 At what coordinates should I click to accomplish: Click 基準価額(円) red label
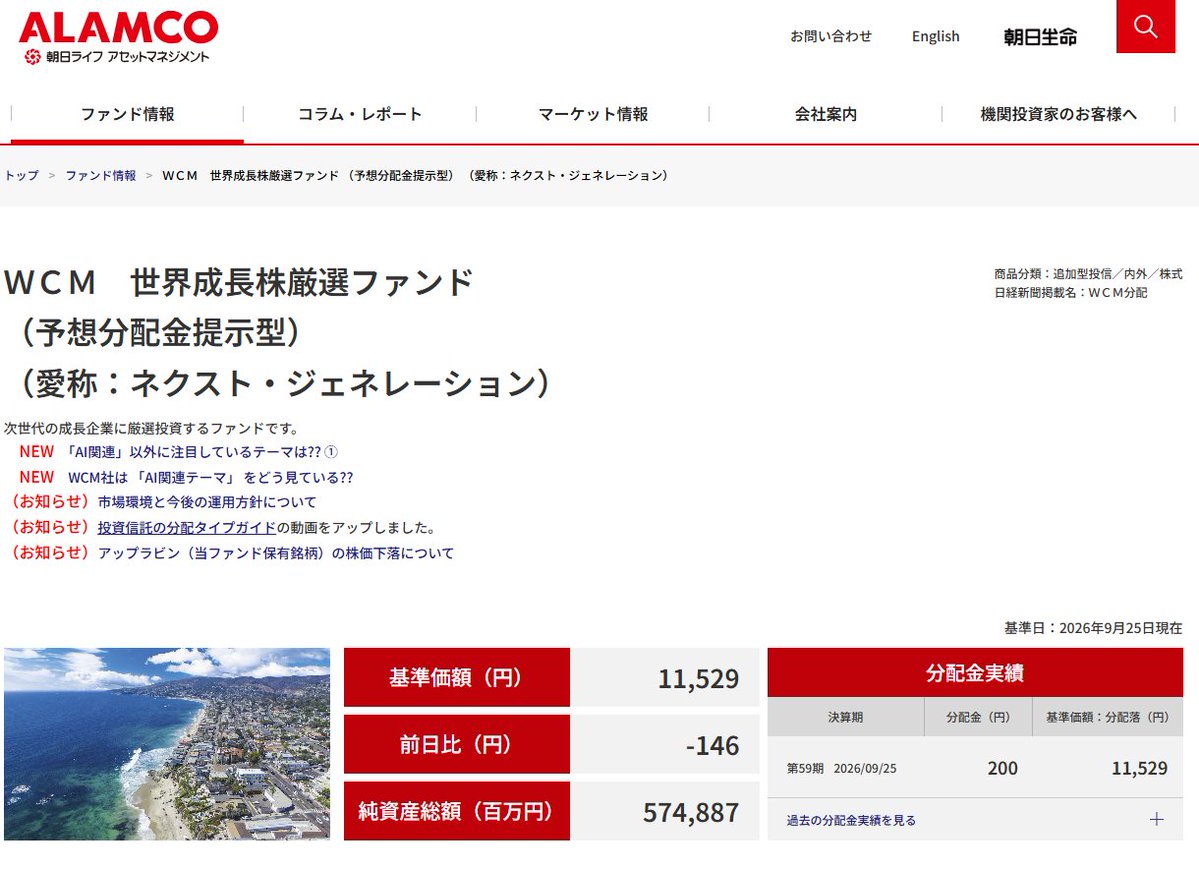457,677
